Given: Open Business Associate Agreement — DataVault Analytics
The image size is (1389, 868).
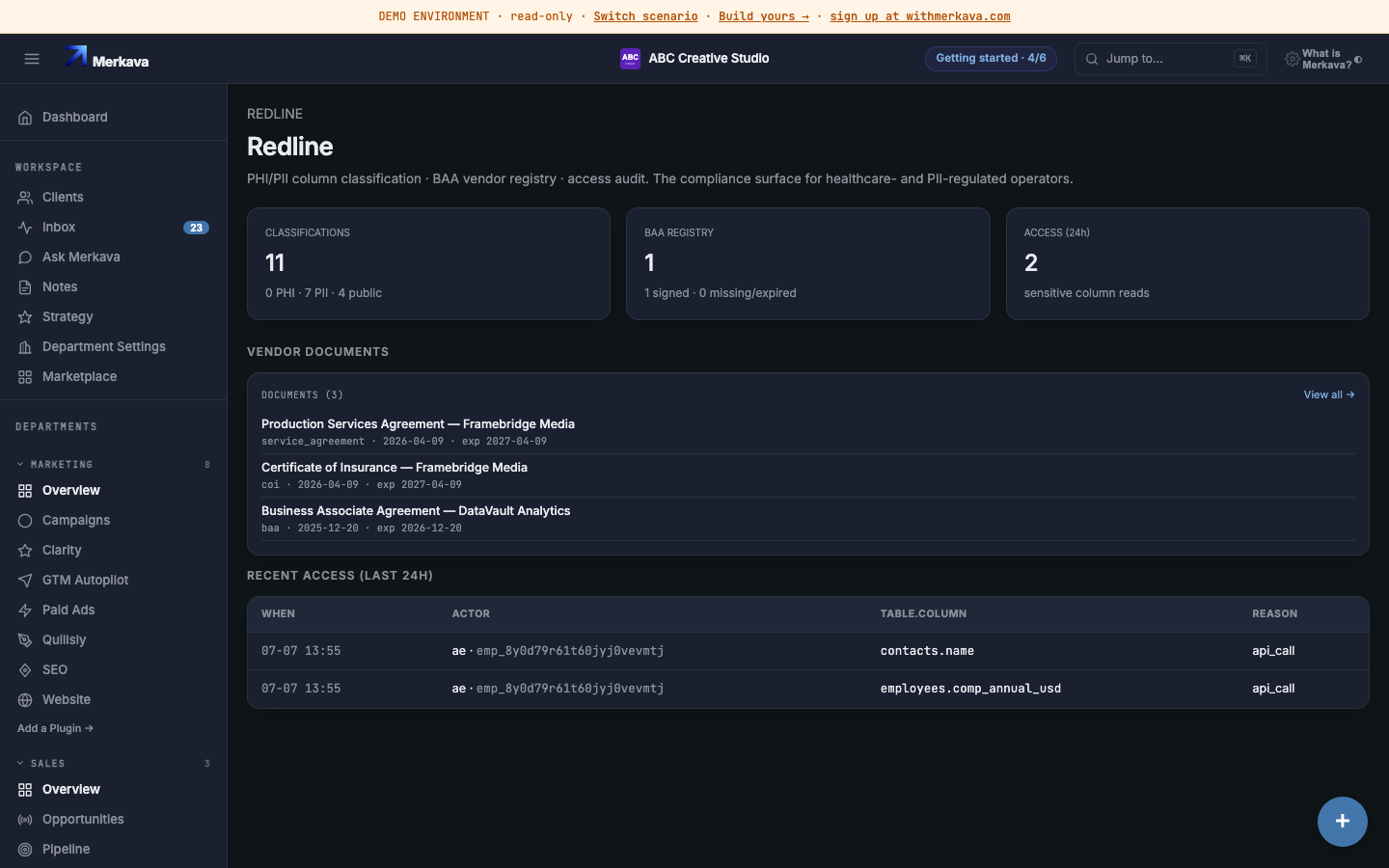Looking at the screenshot, I should point(416,511).
